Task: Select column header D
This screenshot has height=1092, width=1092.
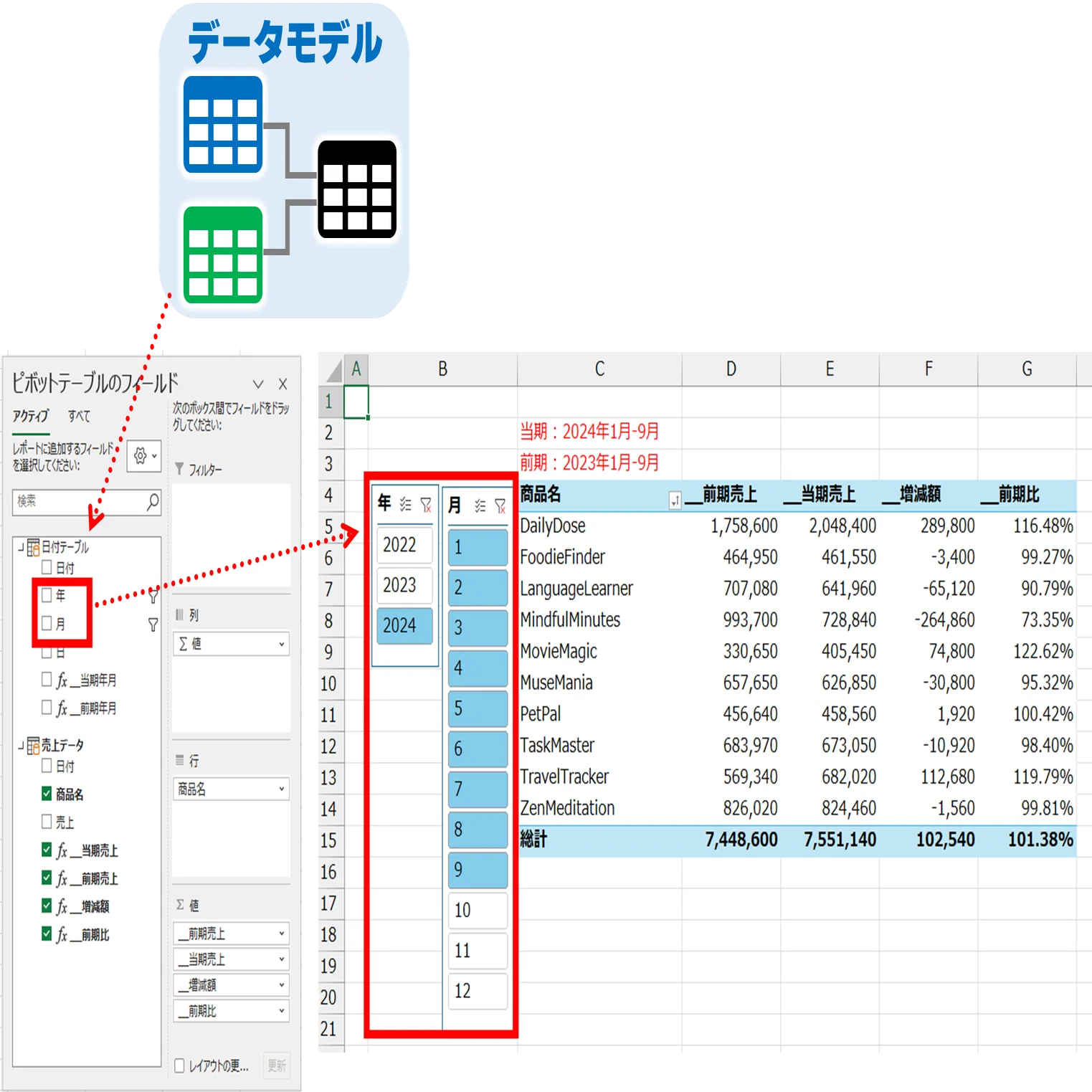Action: pyautogui.click(x=731, y=369)
